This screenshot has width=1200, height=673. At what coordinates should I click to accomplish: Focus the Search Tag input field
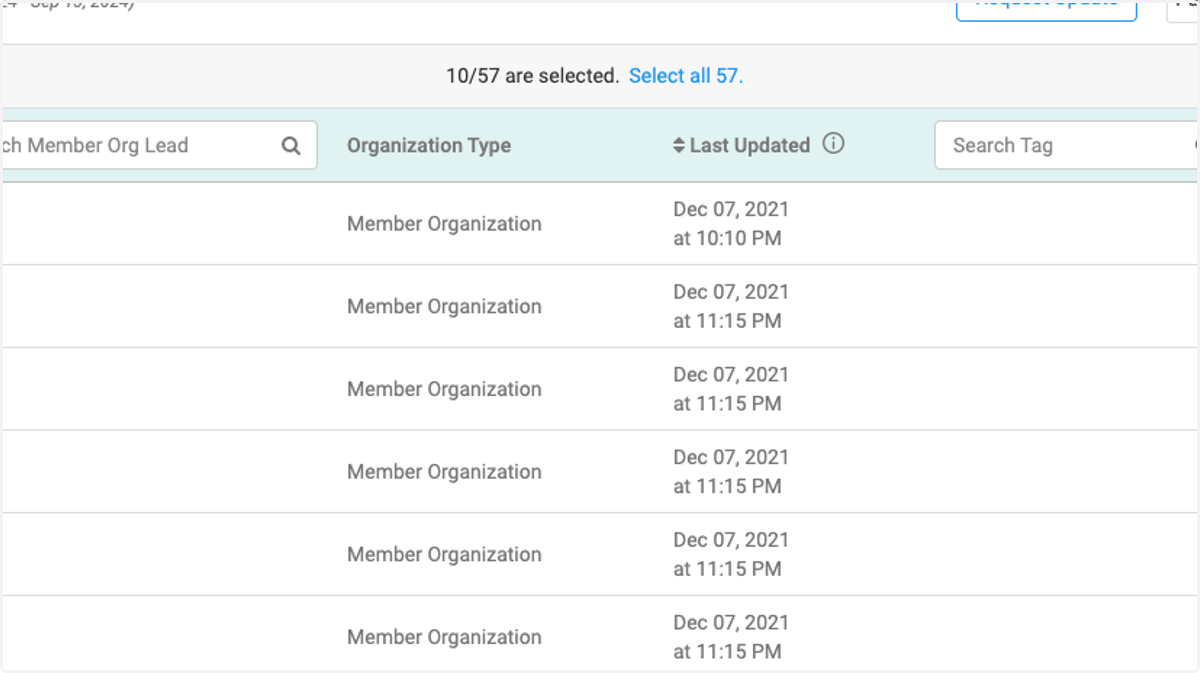pos(1067,145)
